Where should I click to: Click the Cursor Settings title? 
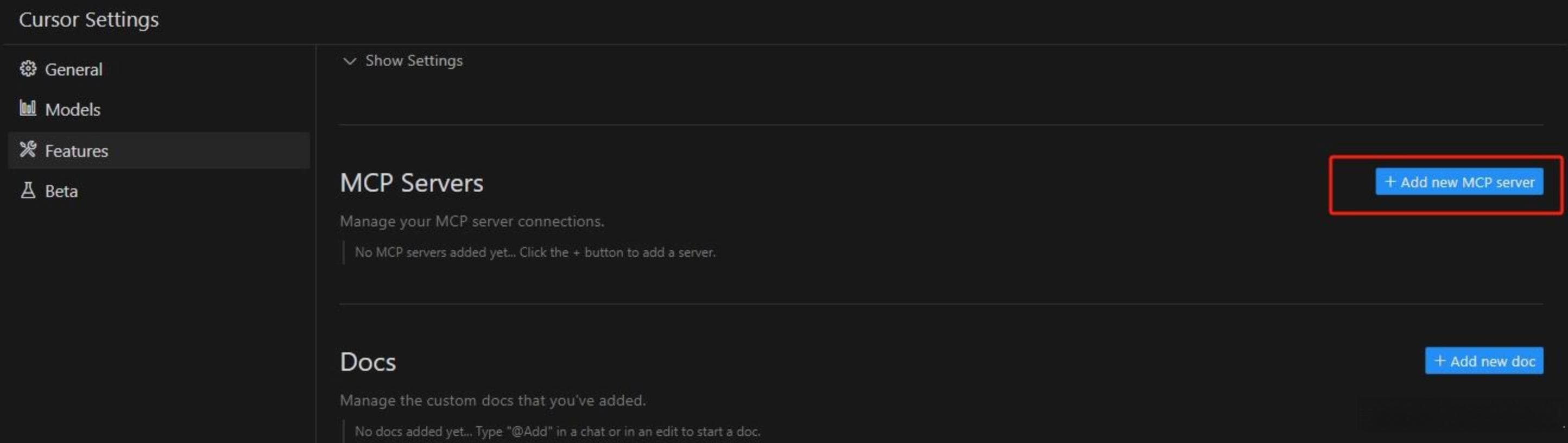click(x=89, y=20)
